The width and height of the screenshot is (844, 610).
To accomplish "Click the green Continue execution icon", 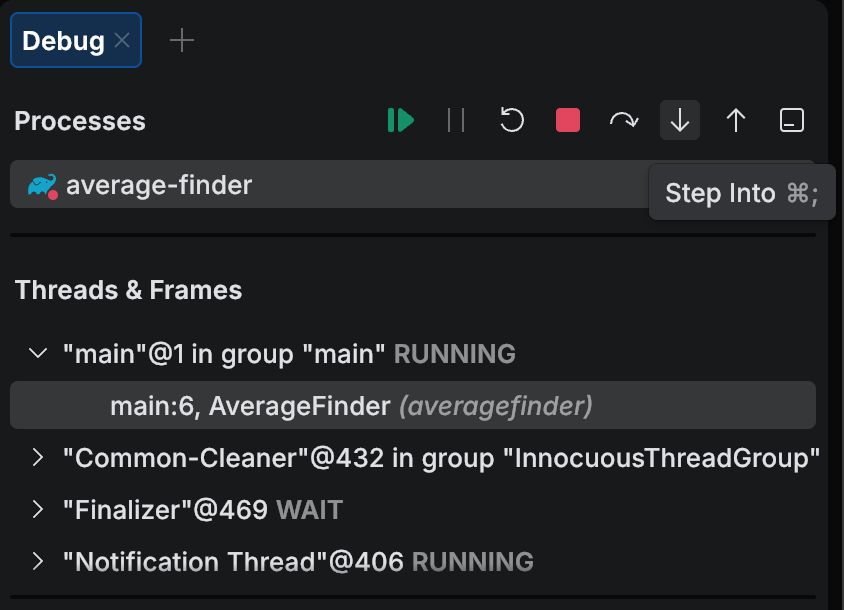I will pyautogui.click(x=399, y=120).
